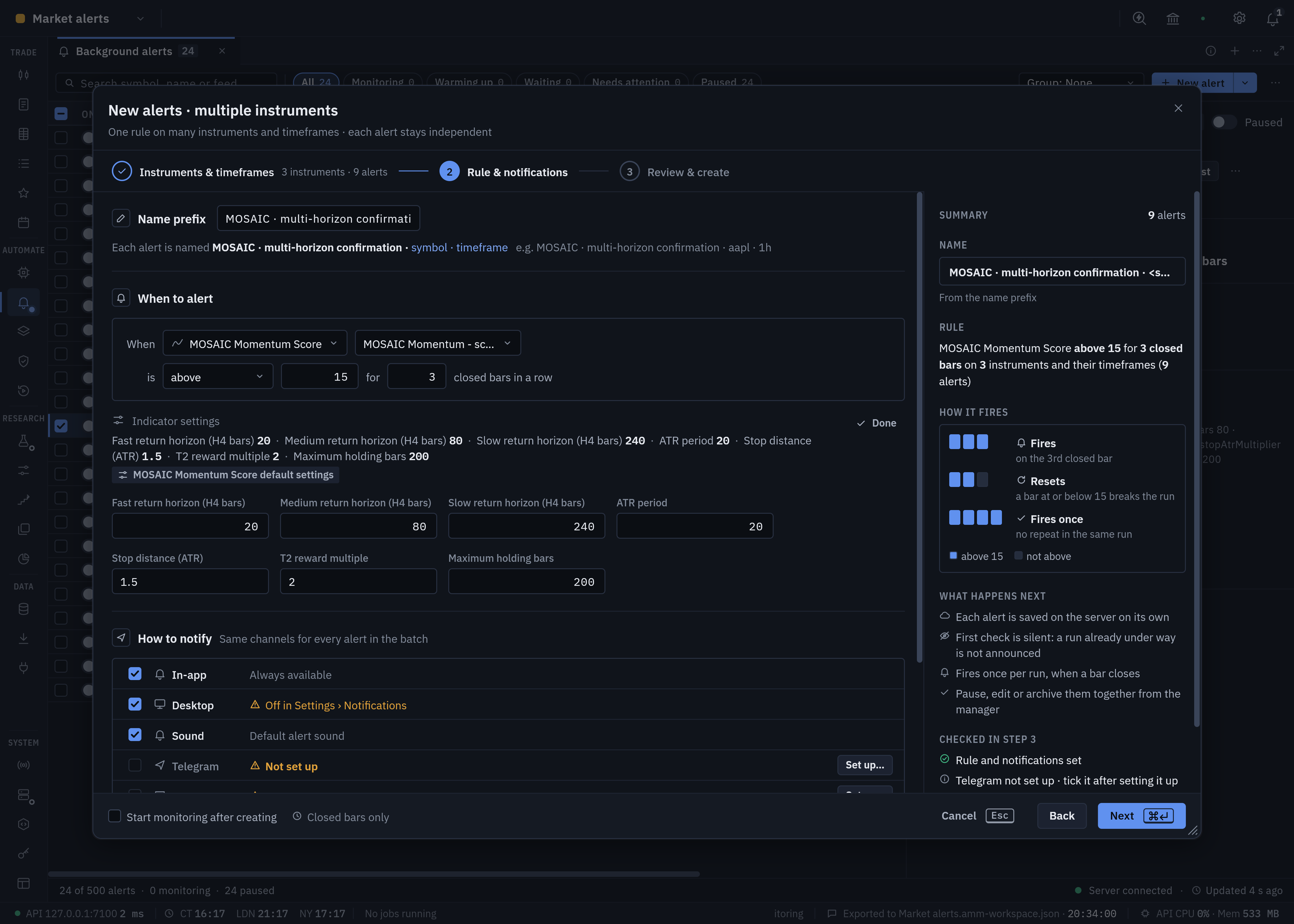Click the candlestick chart icon under TRADE

(23, 75)
